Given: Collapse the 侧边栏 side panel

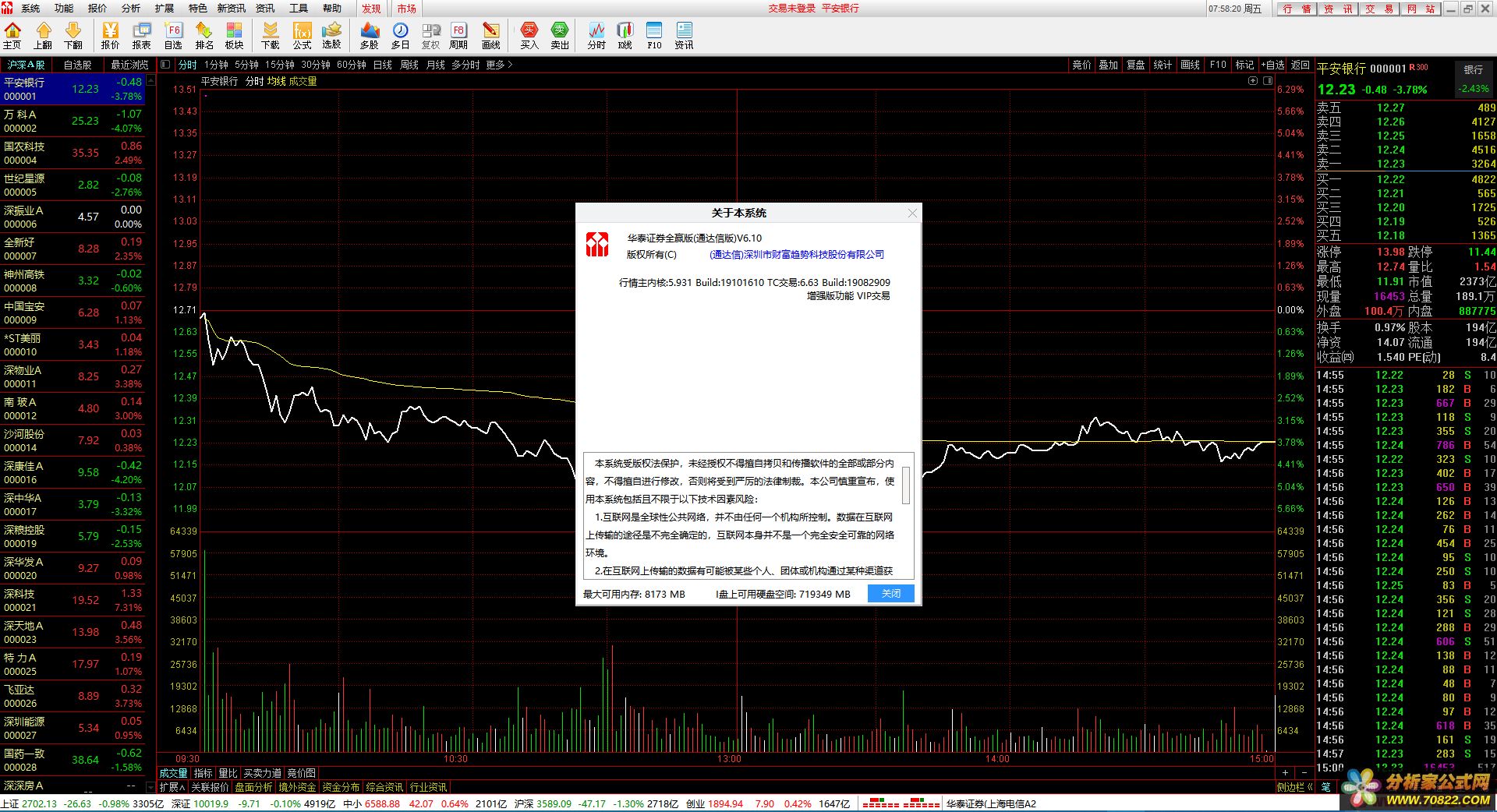Looking at the screenshot, I should [x=1295, y=787].
